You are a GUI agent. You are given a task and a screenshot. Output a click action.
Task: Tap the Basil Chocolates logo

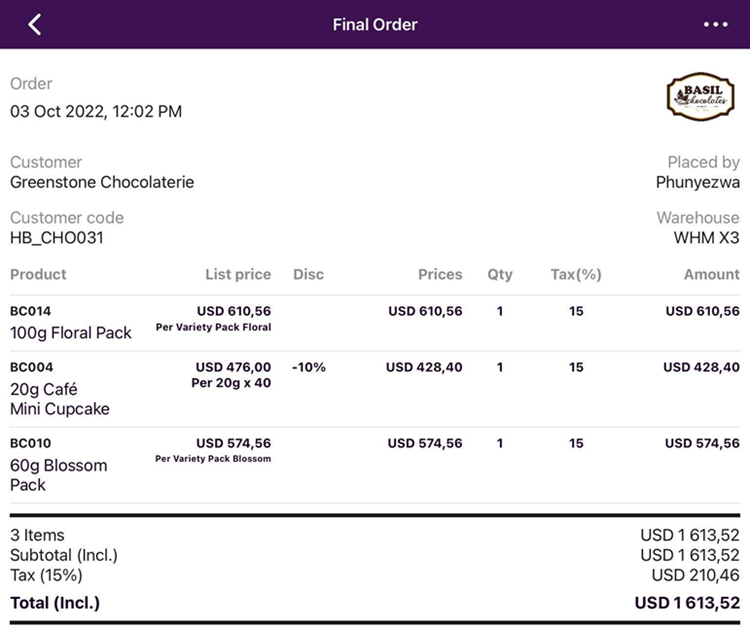coord(700,96)
